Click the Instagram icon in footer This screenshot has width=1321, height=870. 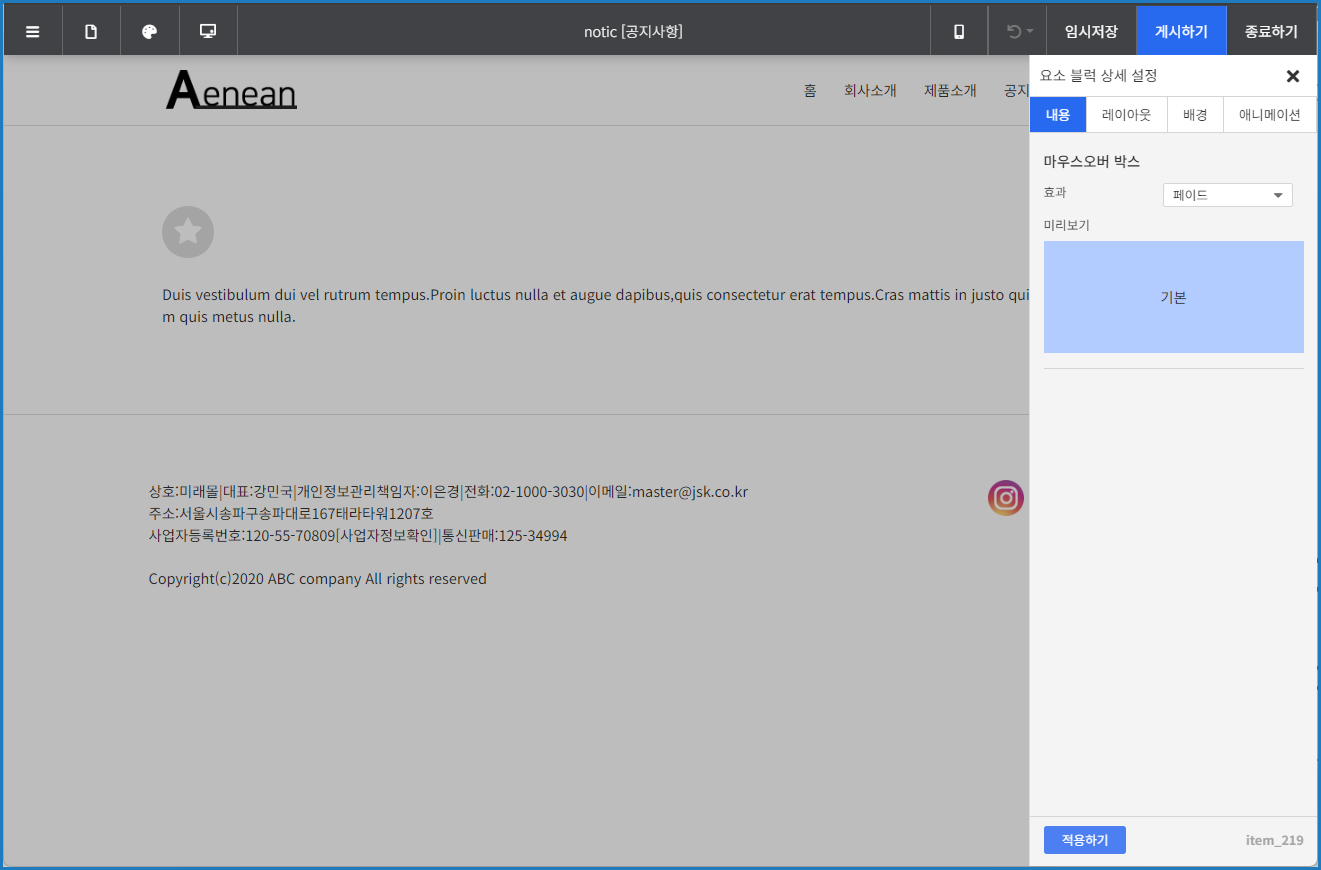tap(1005, 498)
